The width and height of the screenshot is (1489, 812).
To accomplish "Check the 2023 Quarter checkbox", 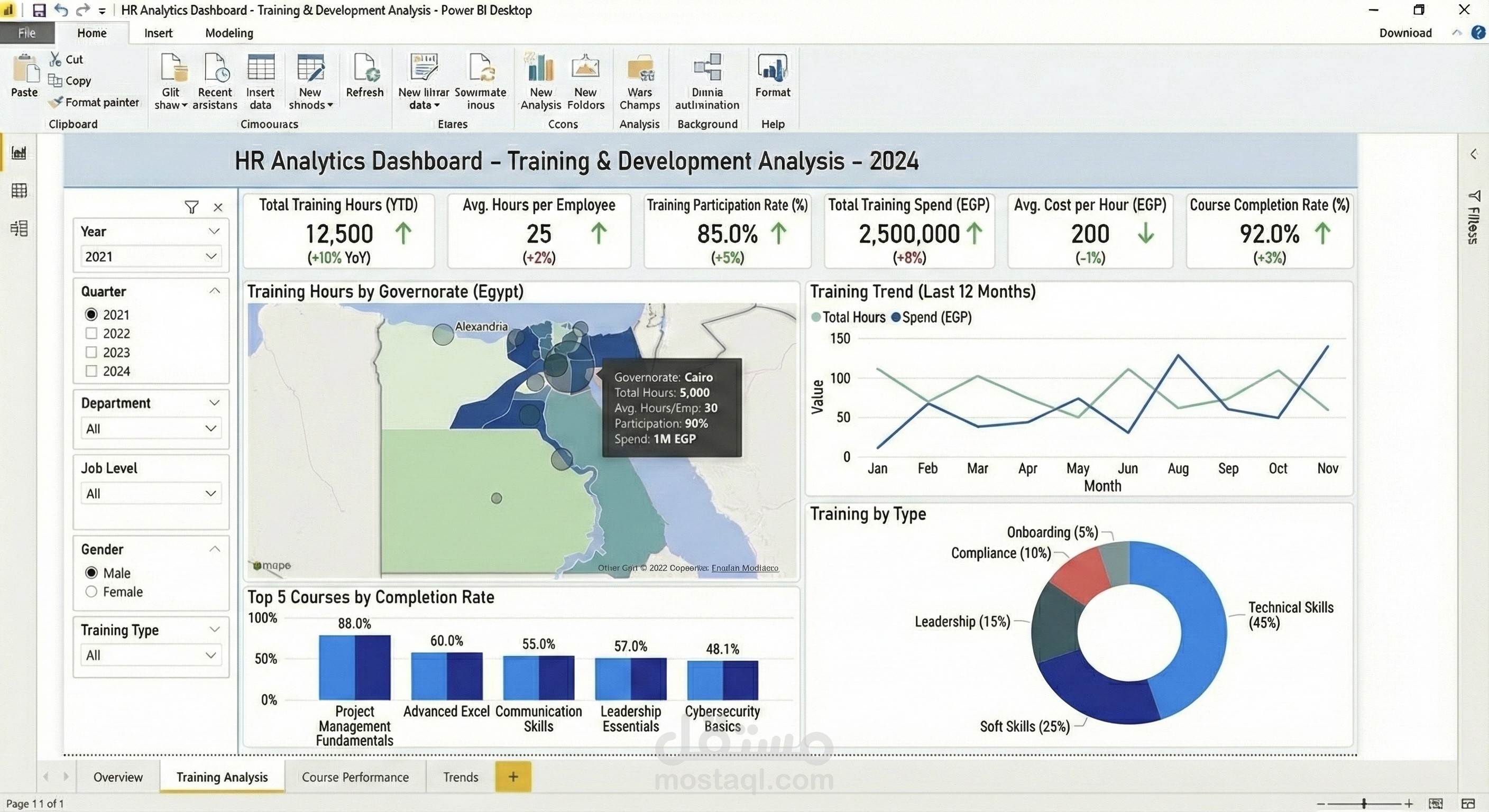I will tap(91, 352).
